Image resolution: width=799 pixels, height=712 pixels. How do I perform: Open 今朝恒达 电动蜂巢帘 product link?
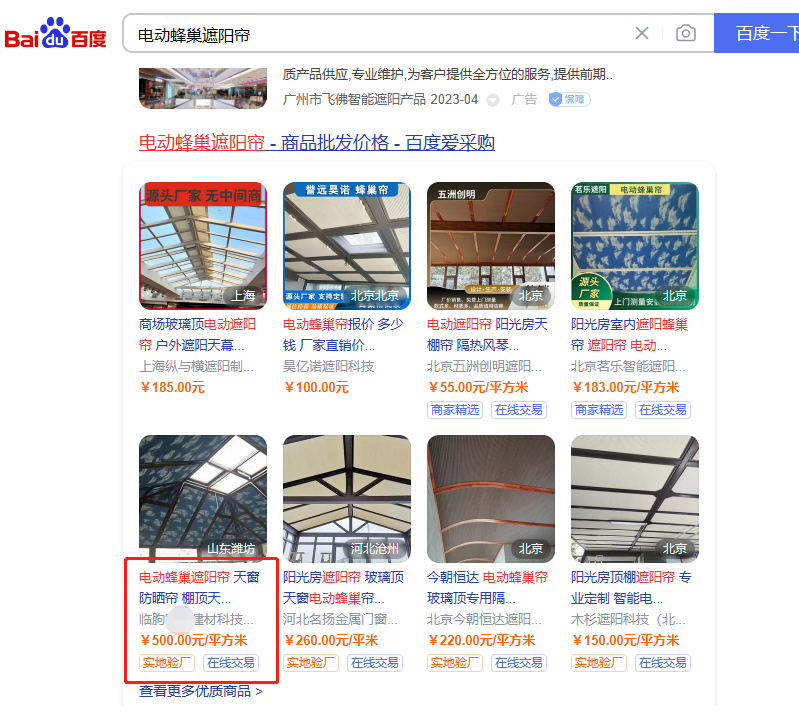[x=487, y=587]
